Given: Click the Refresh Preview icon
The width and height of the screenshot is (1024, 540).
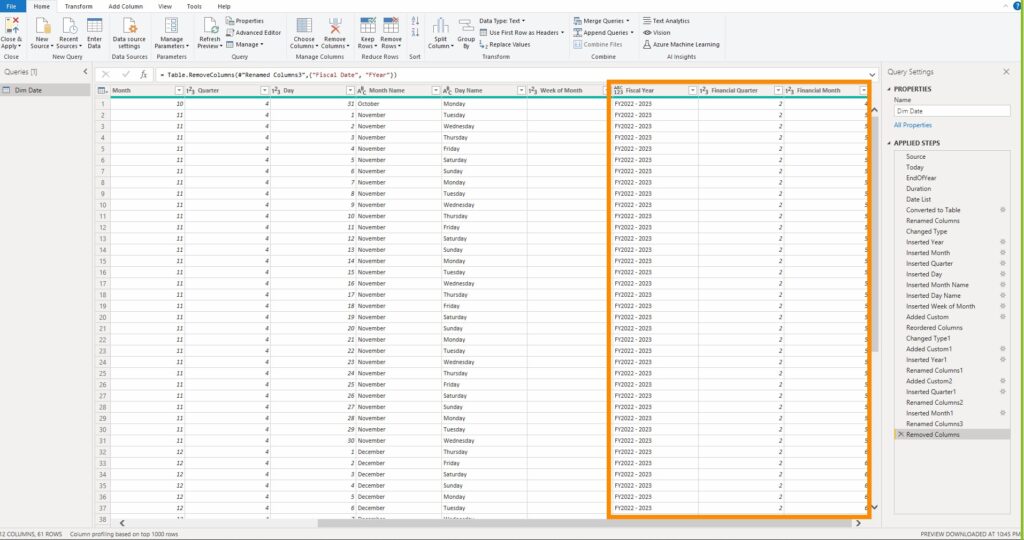Looking at the screenshot, I should pyautogui.click(x=210, y=26).
